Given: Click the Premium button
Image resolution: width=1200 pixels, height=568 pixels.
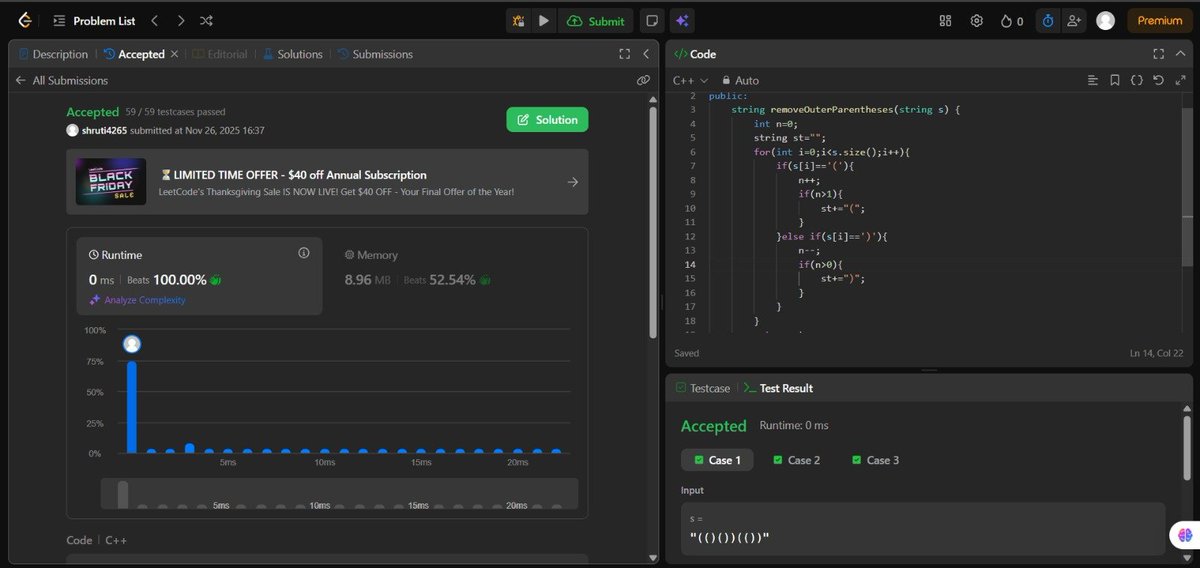Looking at the screenshot, I should pyautogui.click(x=1160, y=20).
